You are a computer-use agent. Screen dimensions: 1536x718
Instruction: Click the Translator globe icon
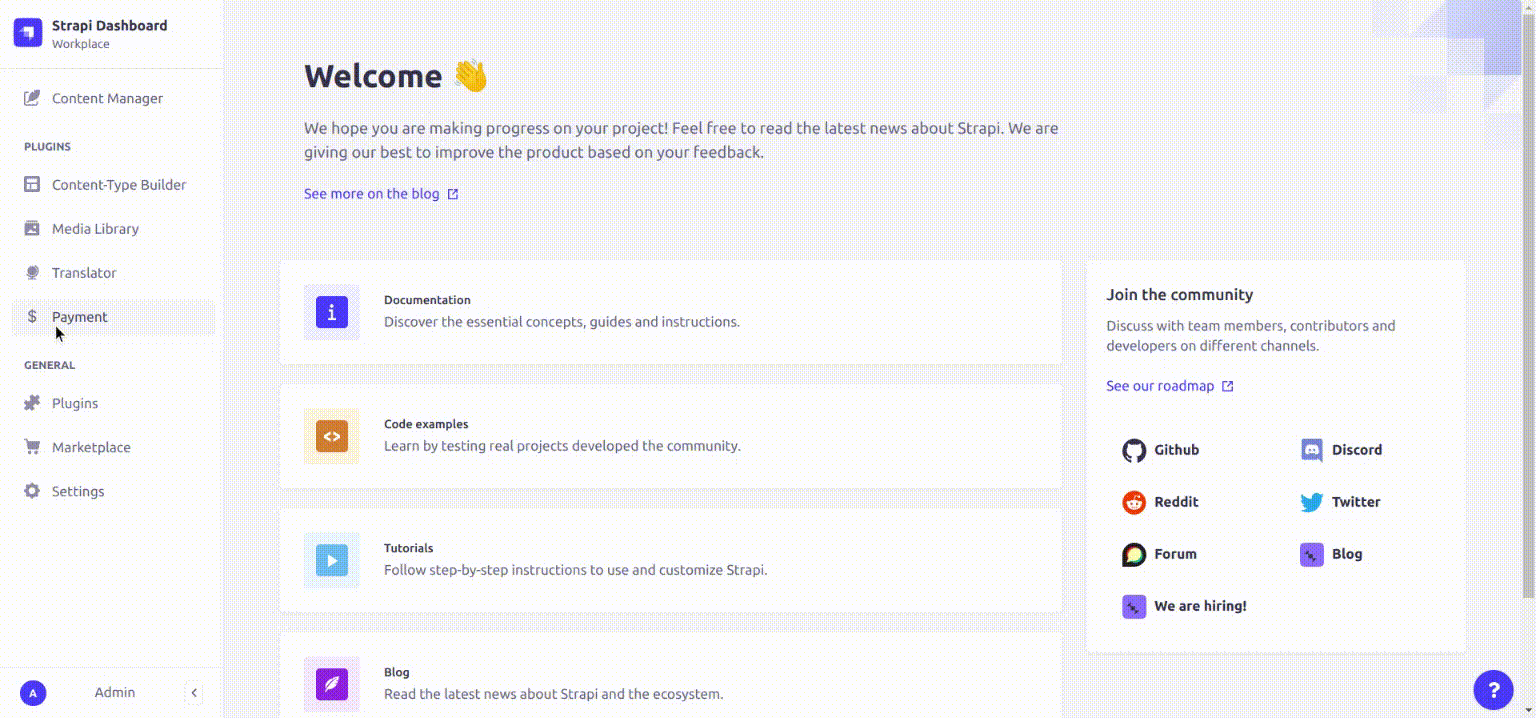(x=32, y=273)
